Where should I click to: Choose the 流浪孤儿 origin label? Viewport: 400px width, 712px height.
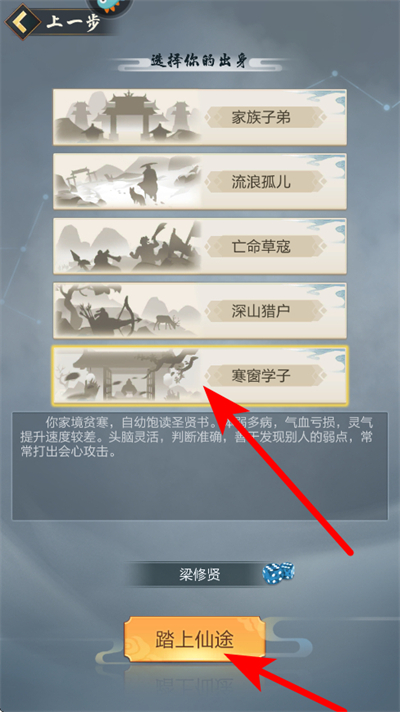[x=261, y=183]
